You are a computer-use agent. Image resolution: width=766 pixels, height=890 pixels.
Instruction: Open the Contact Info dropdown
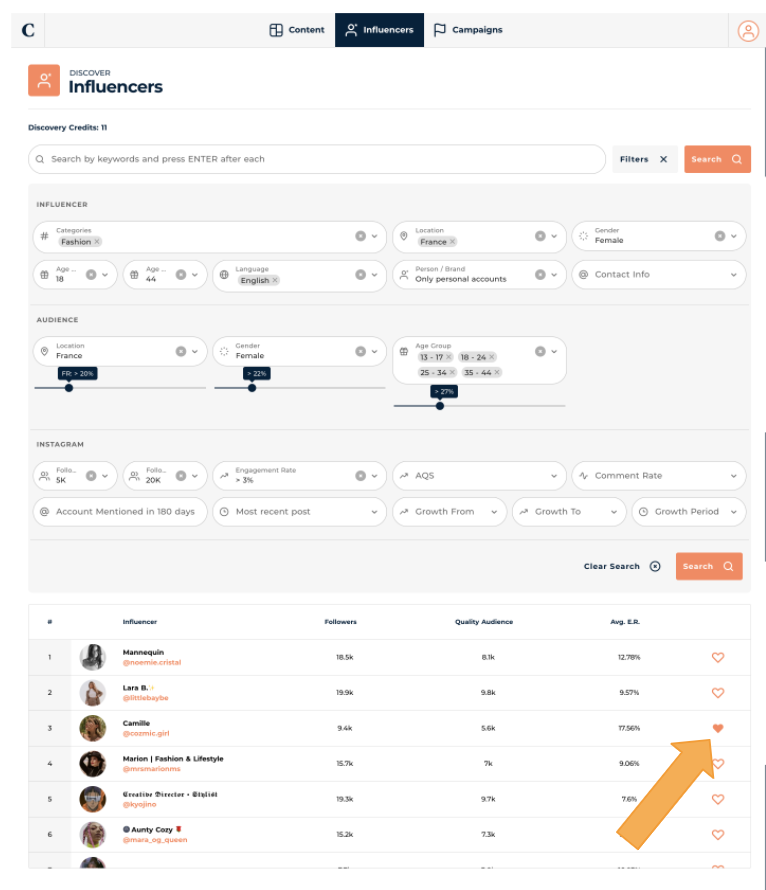(658, 274)
